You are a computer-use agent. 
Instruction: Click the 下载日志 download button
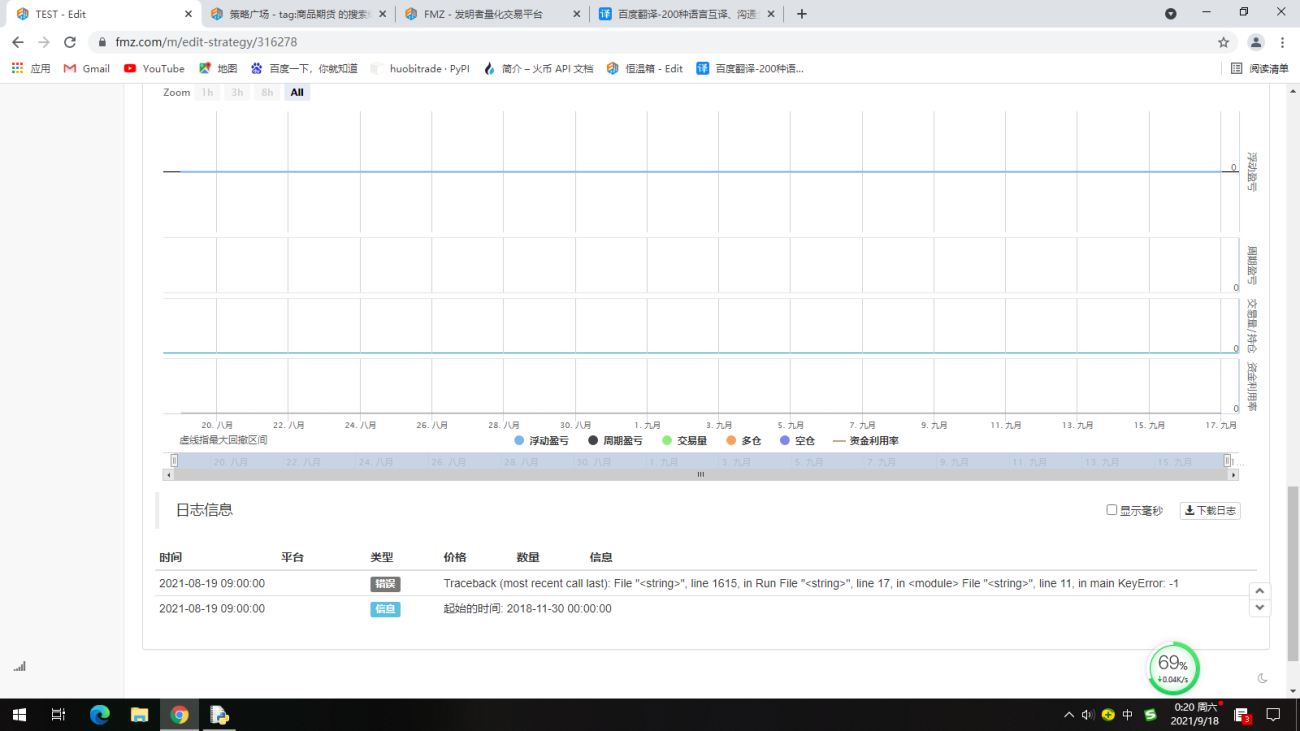point(1210,510)
